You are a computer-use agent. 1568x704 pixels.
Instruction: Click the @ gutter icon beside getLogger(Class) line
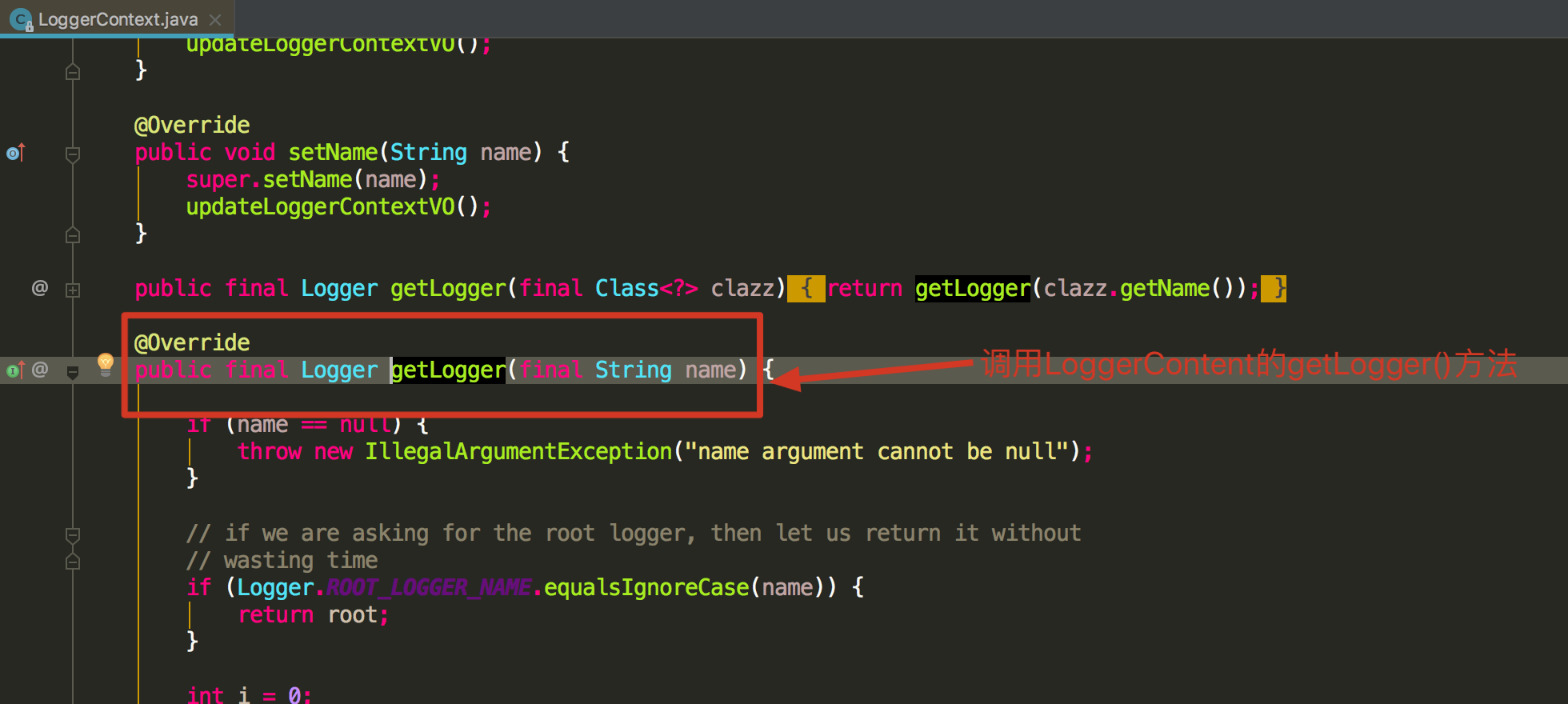pos(39,287)
